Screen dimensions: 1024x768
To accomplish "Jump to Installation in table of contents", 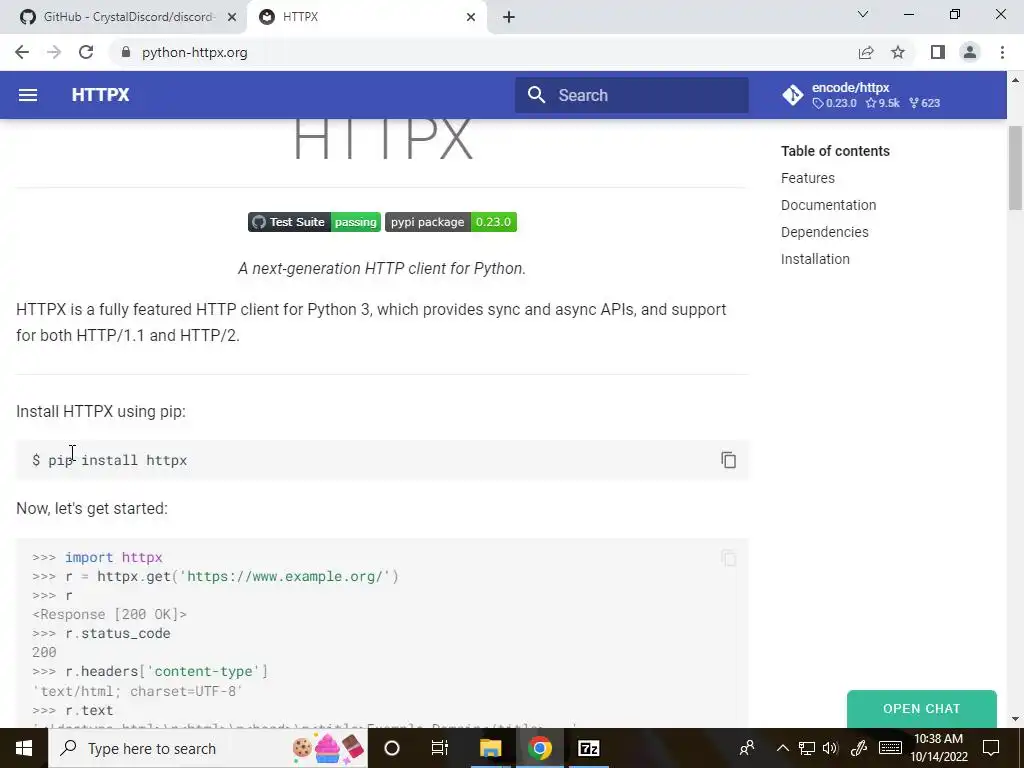I will (x=815, y=259).
